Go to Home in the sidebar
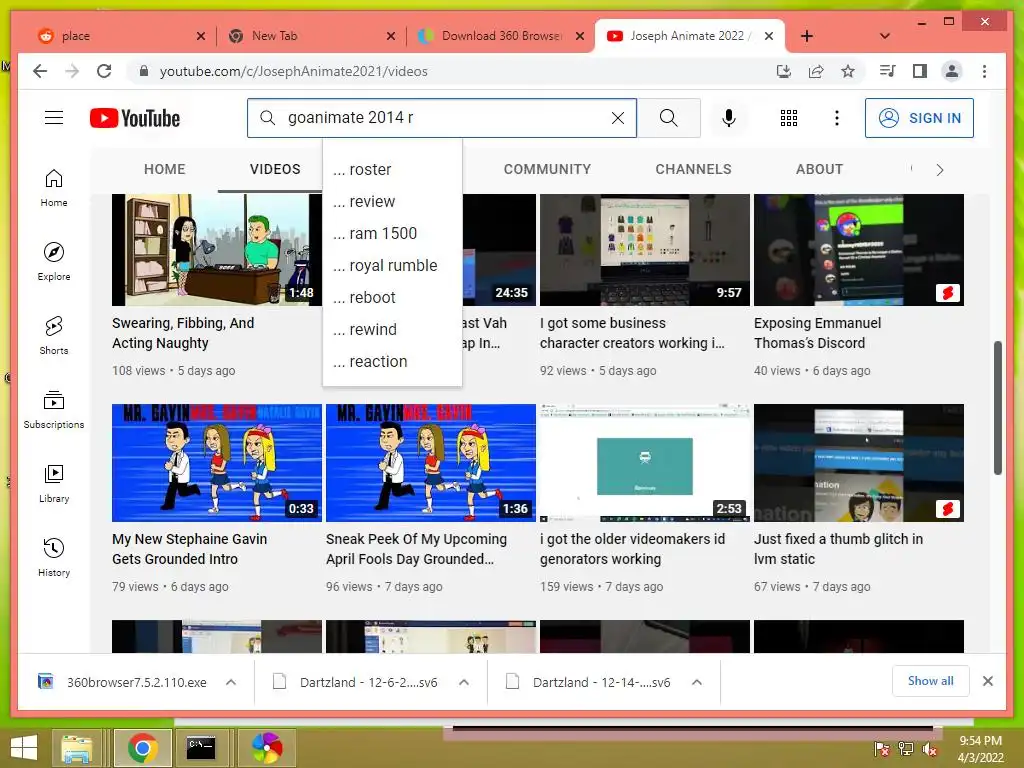The height and width of the screenshot is (768, 1024). [54, 188]
